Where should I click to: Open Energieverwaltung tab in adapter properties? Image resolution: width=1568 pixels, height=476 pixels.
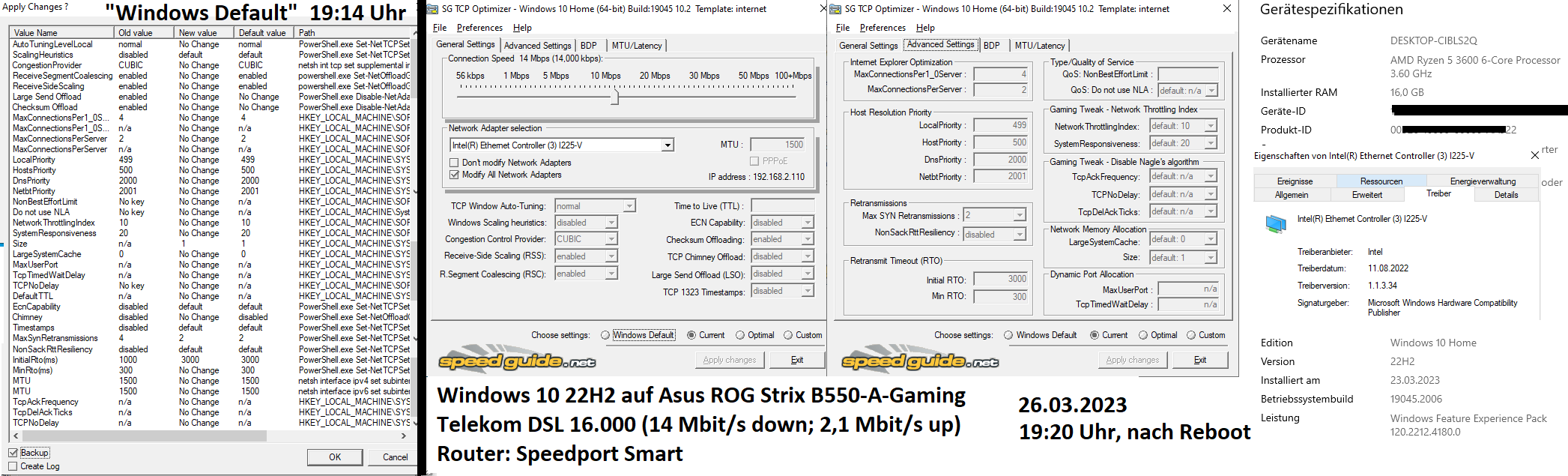coord(1483,181)
